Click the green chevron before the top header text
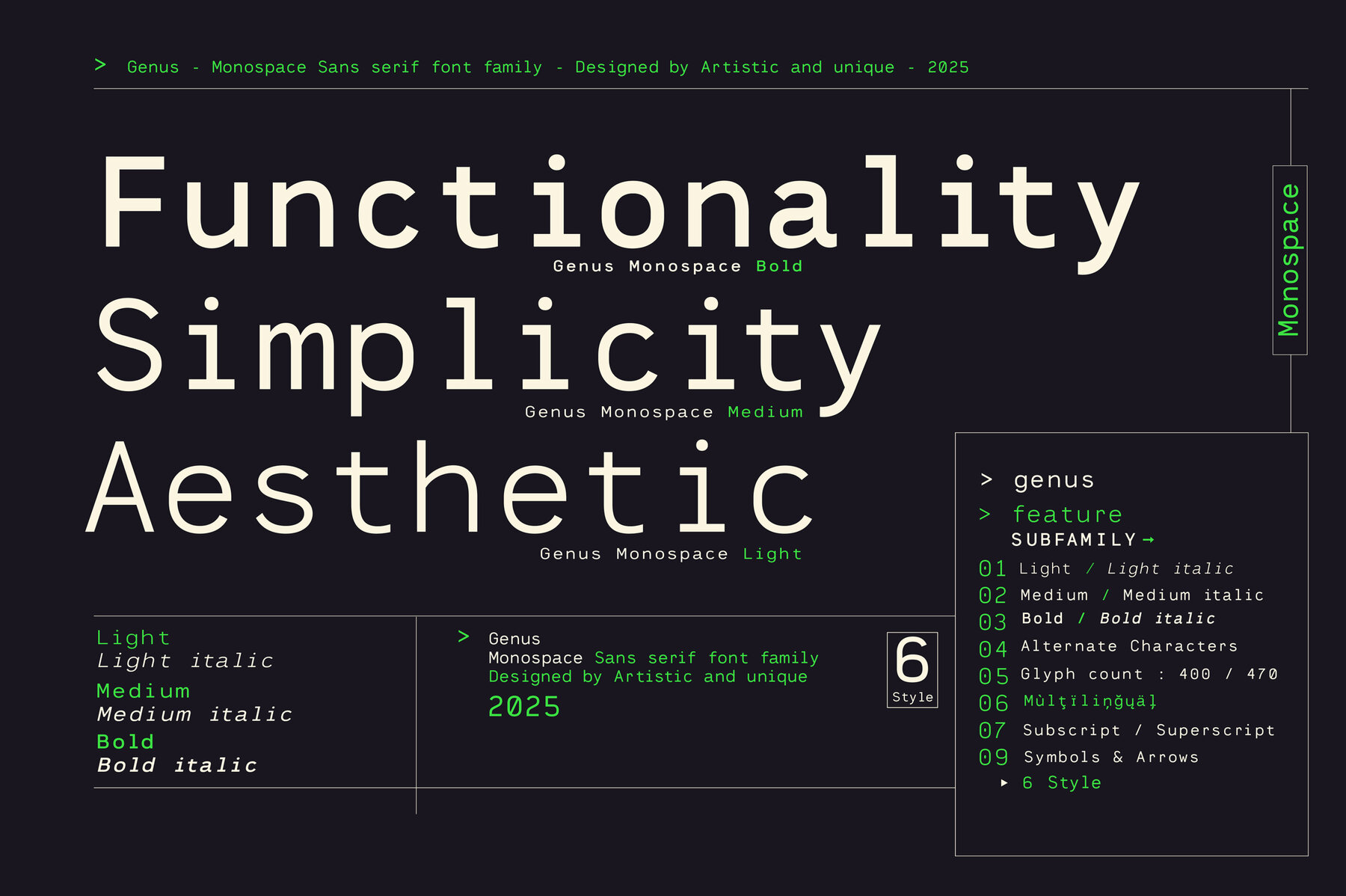Image resolution: width=1346 pixels, height=896 pixels. click(100, 66)
